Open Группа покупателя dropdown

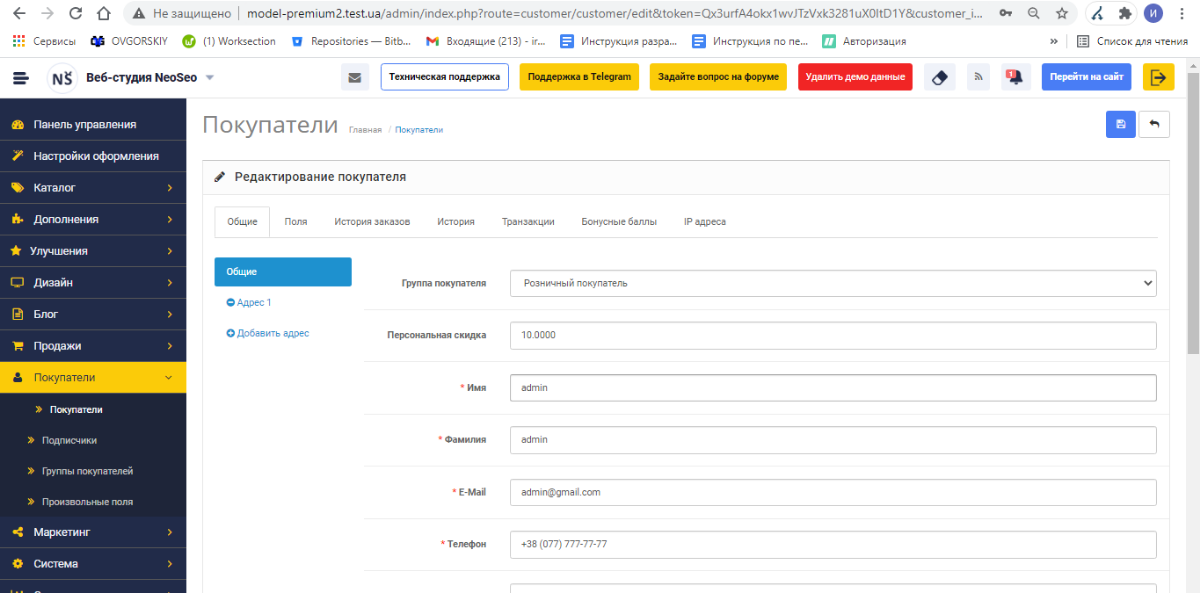pyautogui.click(x=833, y=283)
